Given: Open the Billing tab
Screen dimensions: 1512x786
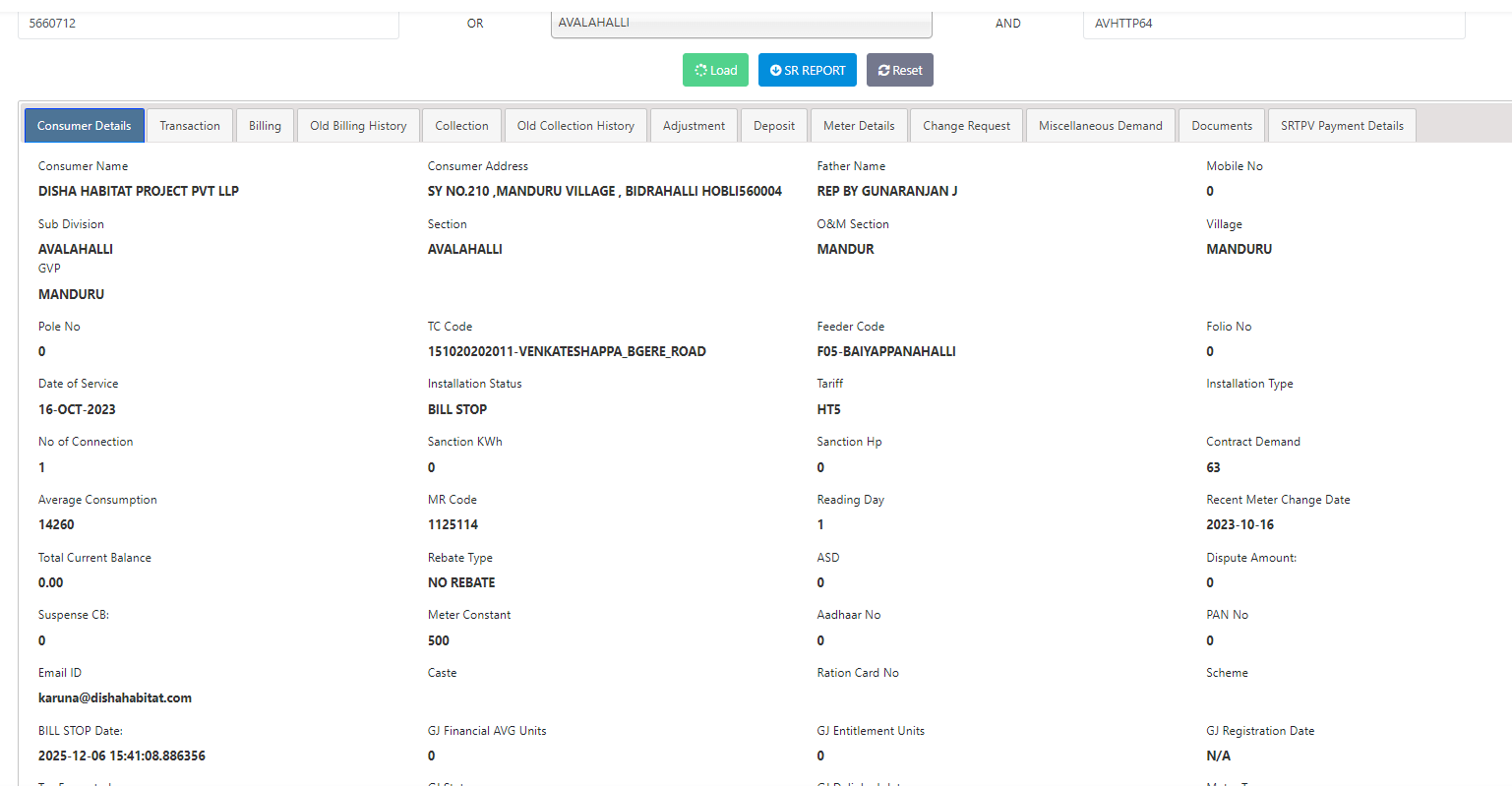Looking at the screenshot, I should pos(265,126).
